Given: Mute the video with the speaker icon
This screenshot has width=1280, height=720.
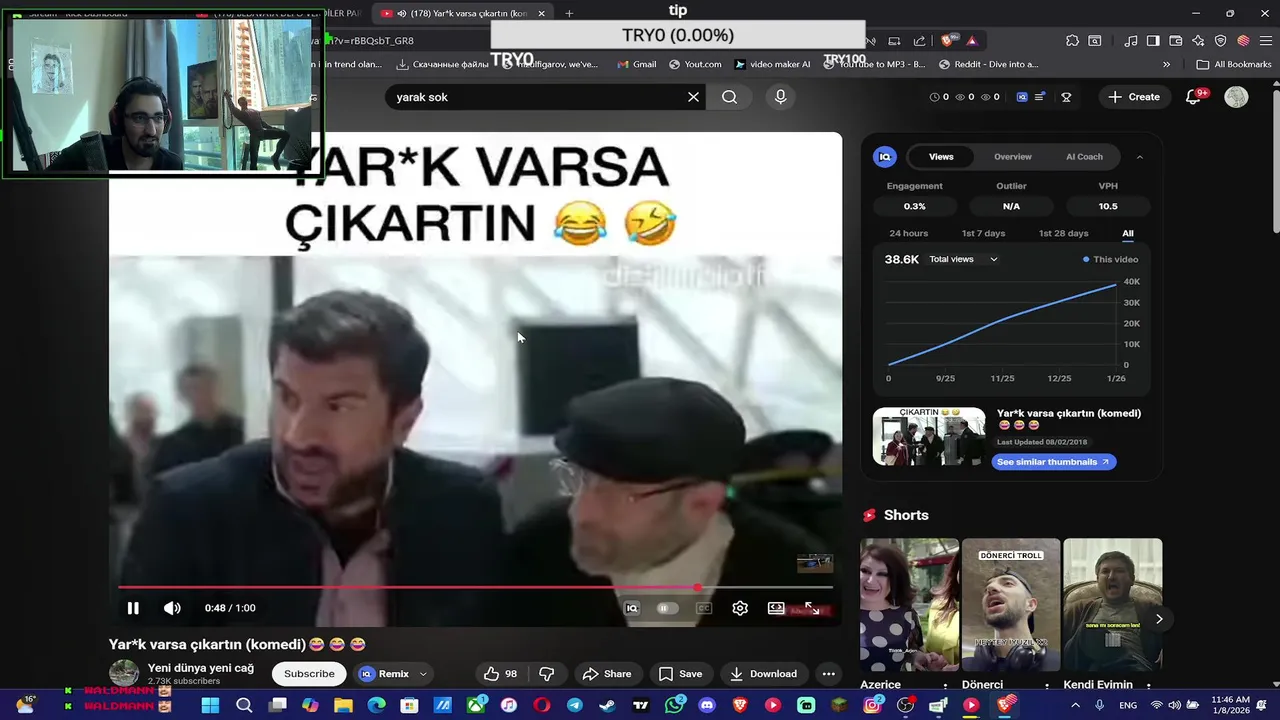Looking at the screenshot, I should pyautogui.click(x=172, y=608).
